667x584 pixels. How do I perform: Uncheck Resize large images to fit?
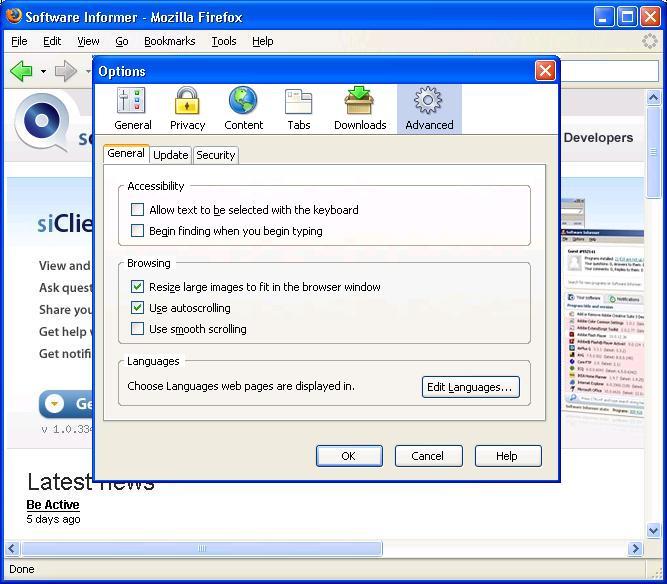[137, 286]
